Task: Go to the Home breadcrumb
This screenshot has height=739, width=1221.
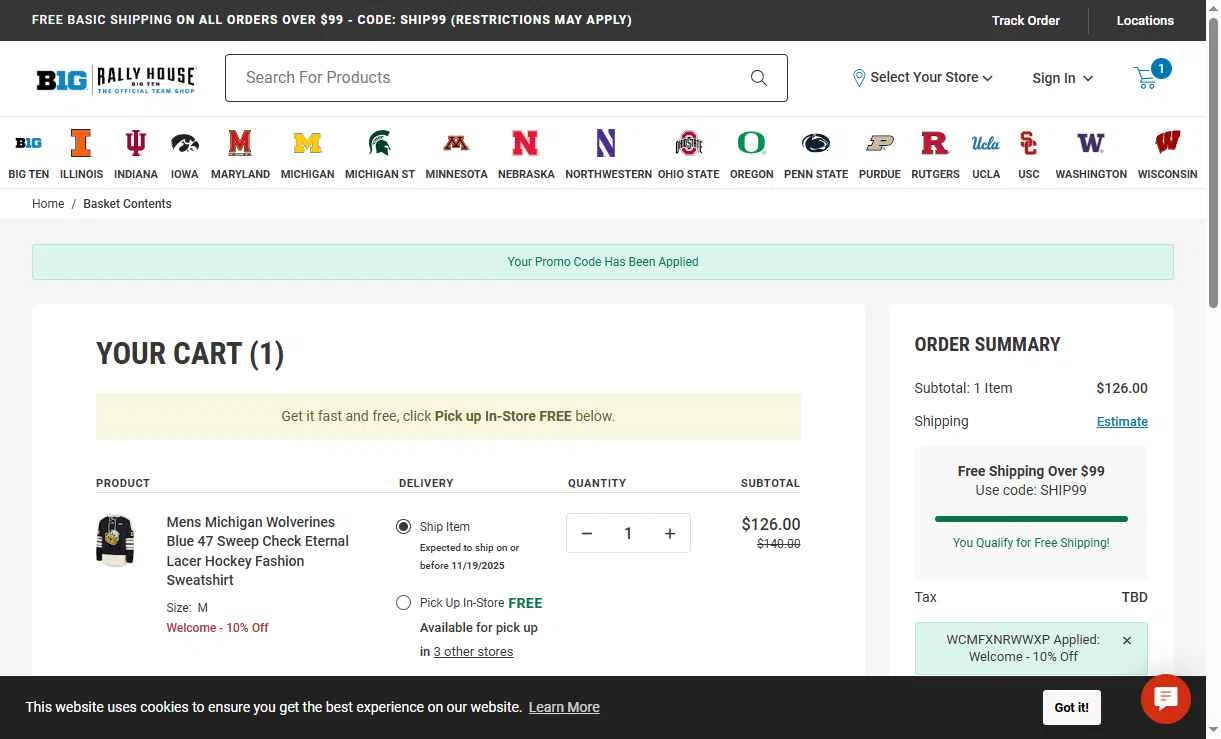Action: (x=48, y=204)
